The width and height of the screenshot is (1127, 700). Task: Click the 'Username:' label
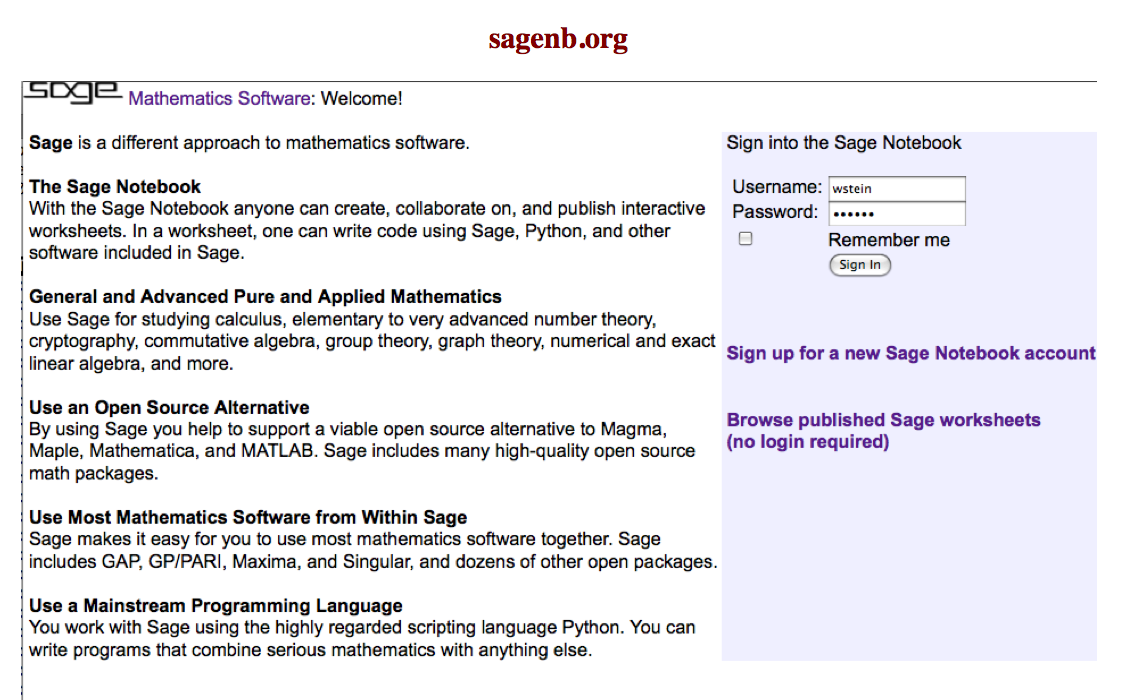[x=777, y=187]
